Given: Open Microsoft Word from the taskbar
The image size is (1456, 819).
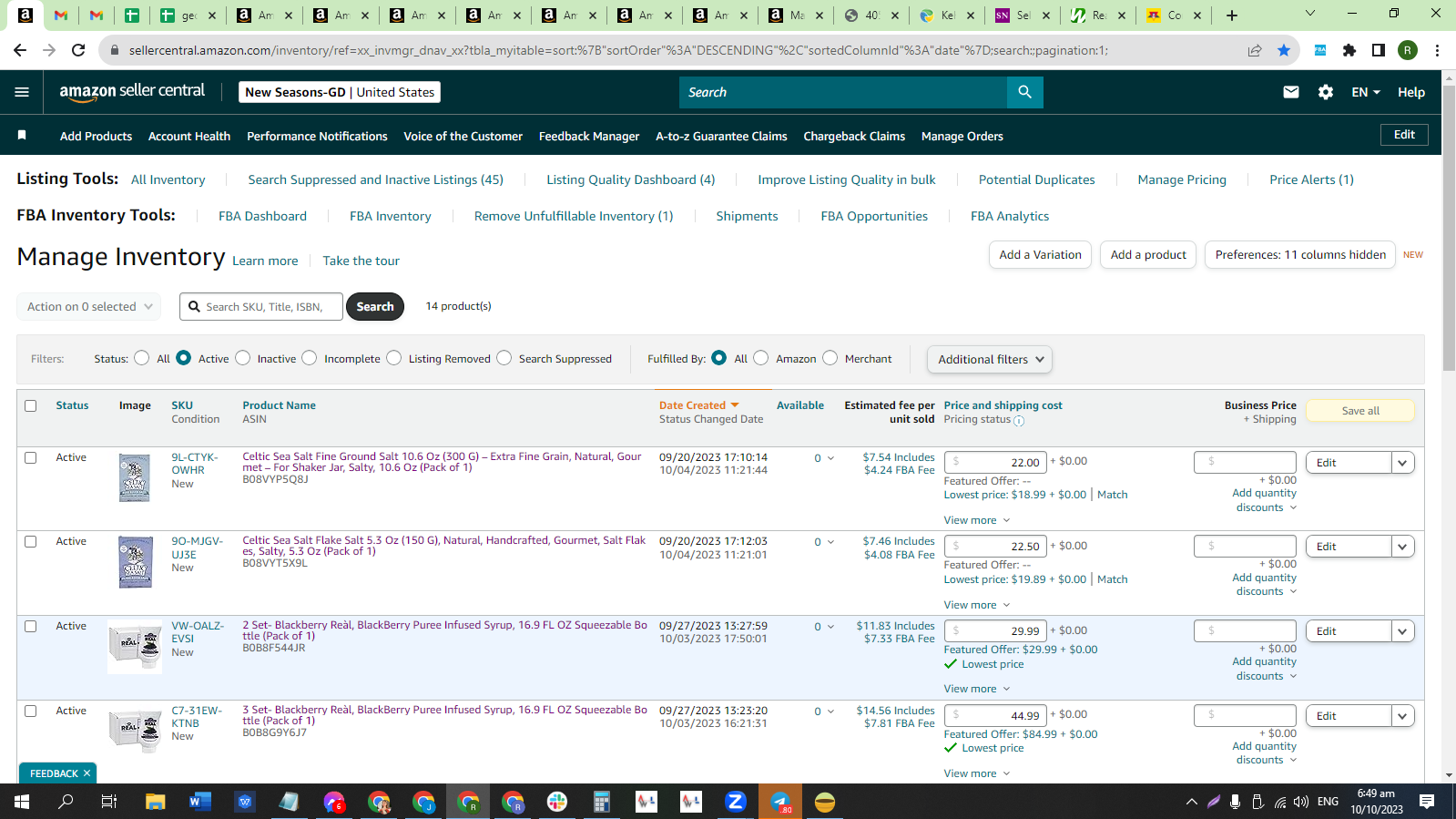Looking at the screenshot, I should point(200,802).
